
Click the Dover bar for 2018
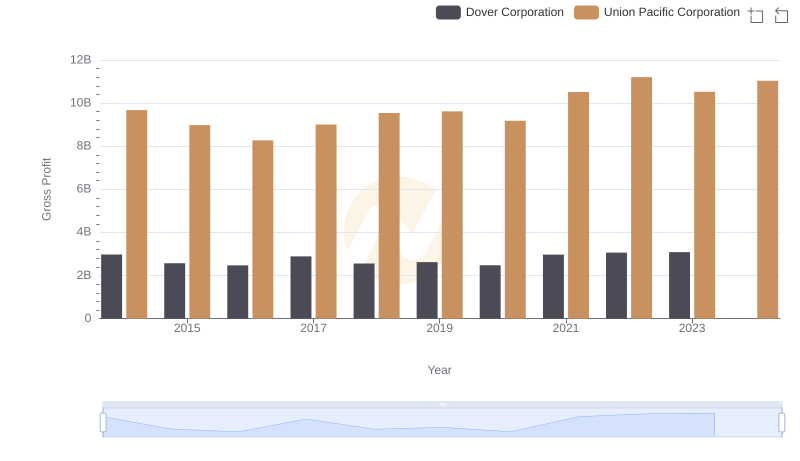click(x=364, y=291)
